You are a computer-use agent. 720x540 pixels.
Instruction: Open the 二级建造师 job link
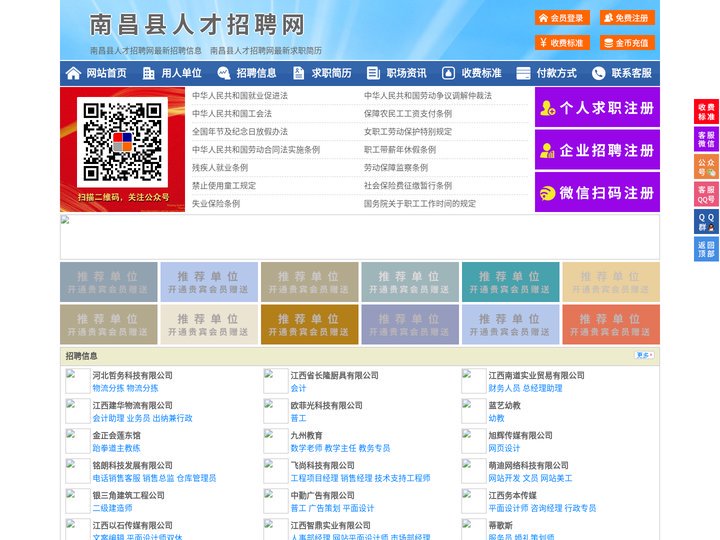(x=112, y=508)
